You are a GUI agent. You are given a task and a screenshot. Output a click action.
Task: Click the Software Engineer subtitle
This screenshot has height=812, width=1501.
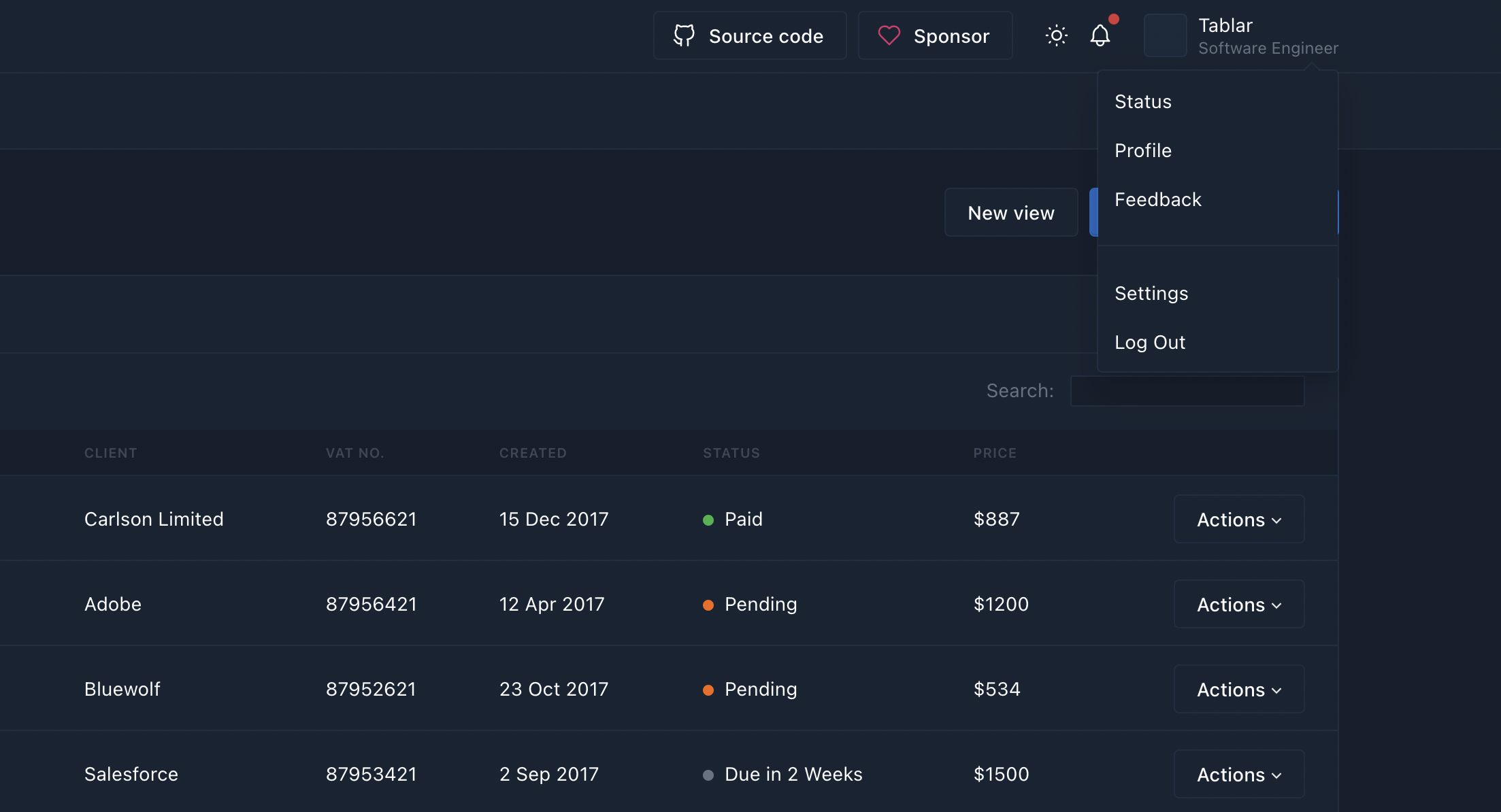[1268, 48]
